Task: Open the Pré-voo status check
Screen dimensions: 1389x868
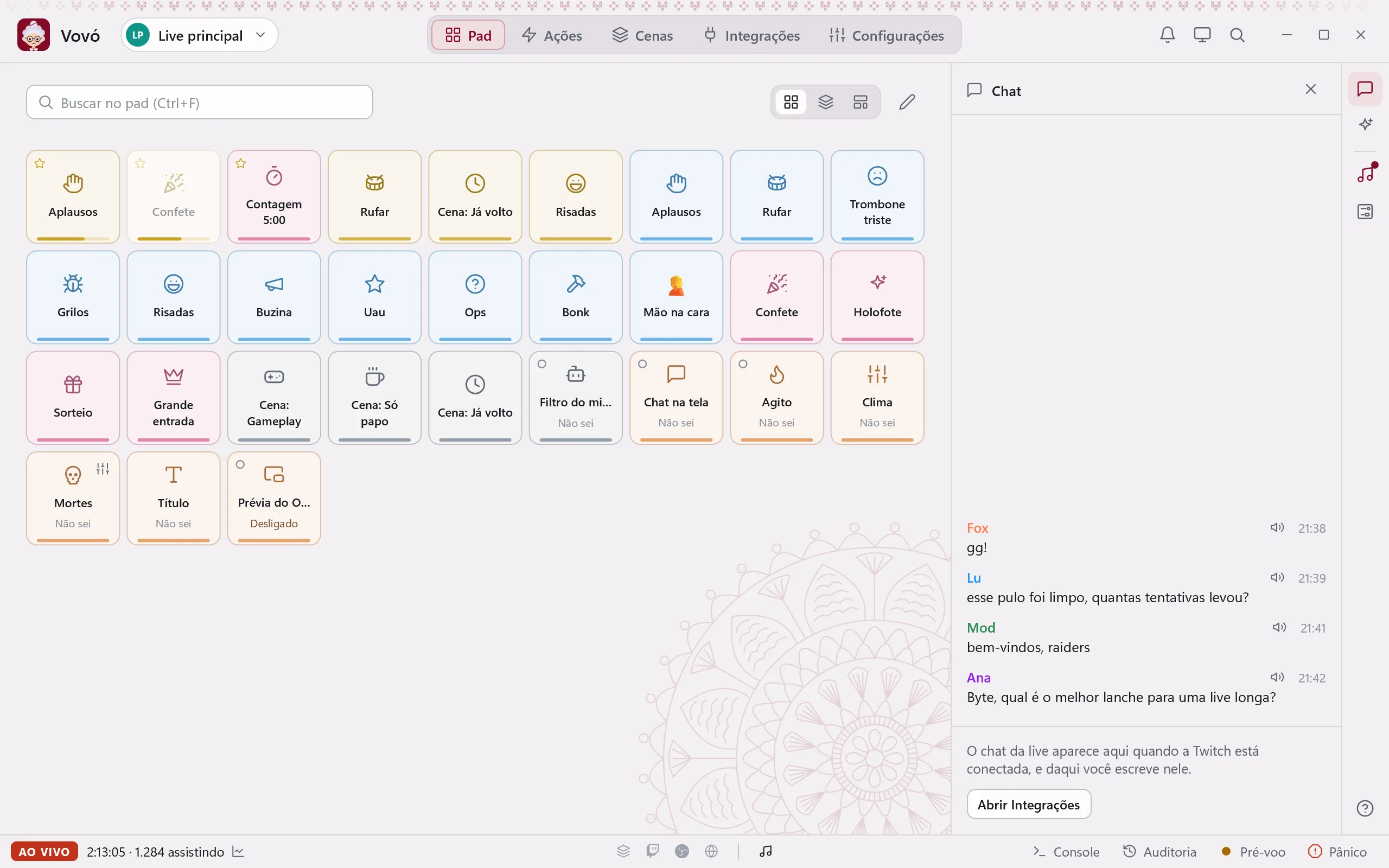Action: click(x=1253, y=851)
